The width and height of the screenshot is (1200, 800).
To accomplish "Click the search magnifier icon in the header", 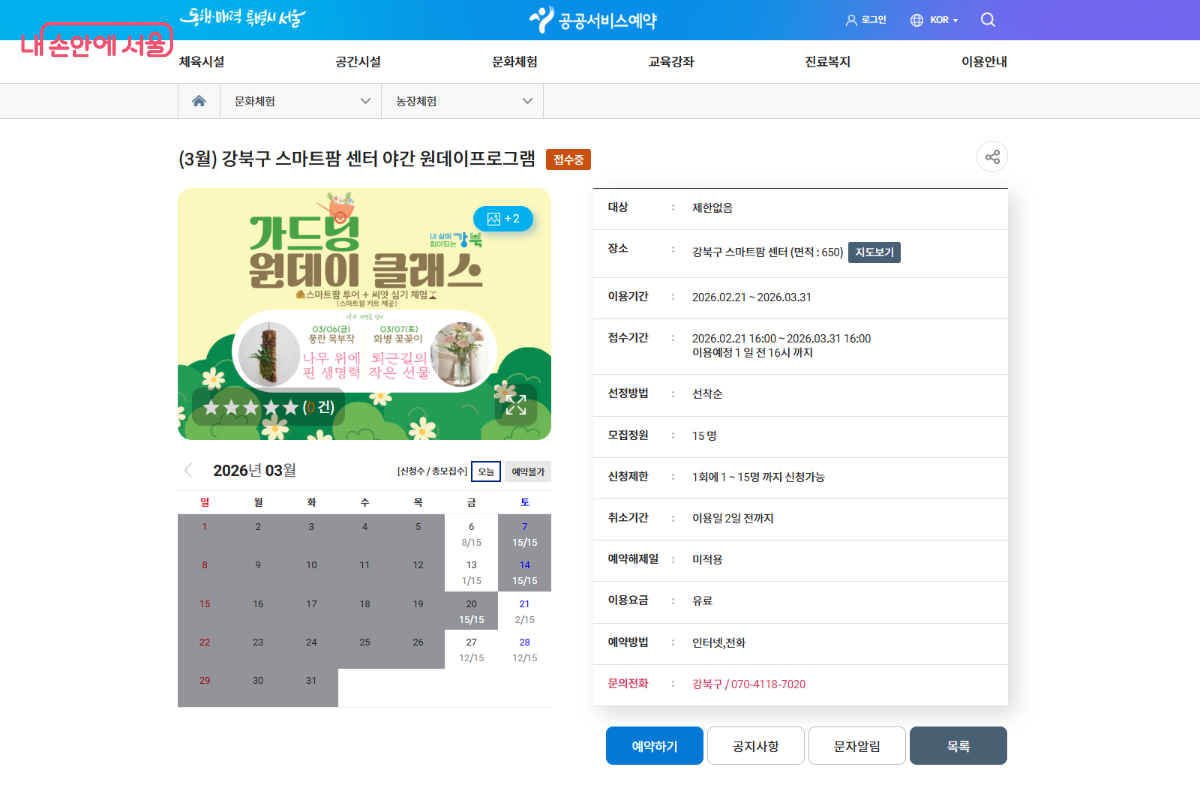I will point(988,19).
